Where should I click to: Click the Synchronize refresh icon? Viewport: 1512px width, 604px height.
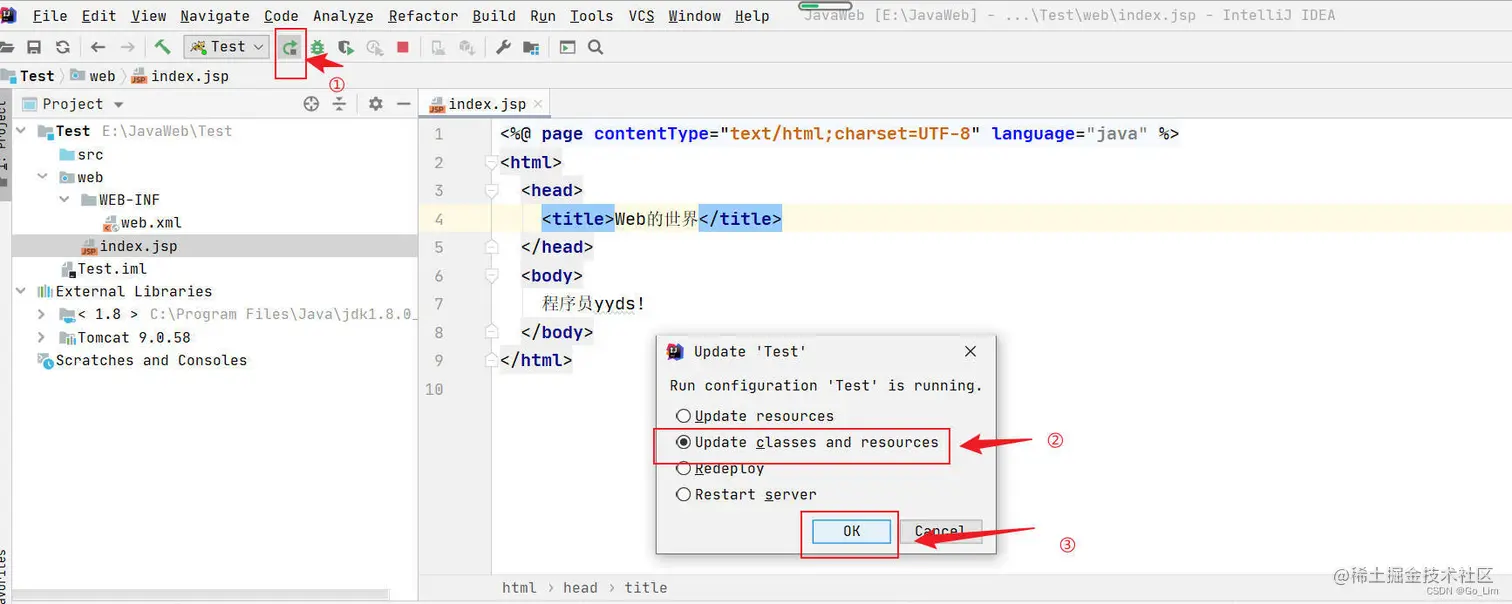[63, 47]
